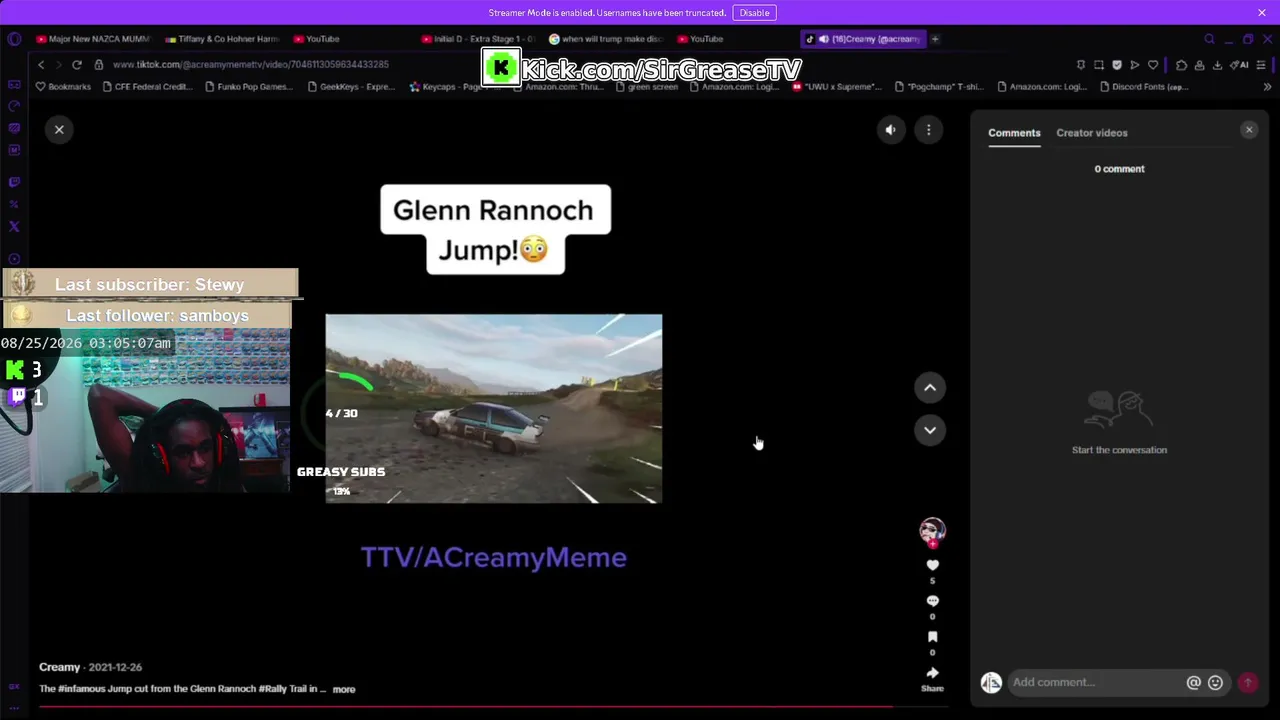This screenshot has height=720, width=1280.
Task: Open the Twitch sidebar panel icon
Action: (x=14, y=182)
